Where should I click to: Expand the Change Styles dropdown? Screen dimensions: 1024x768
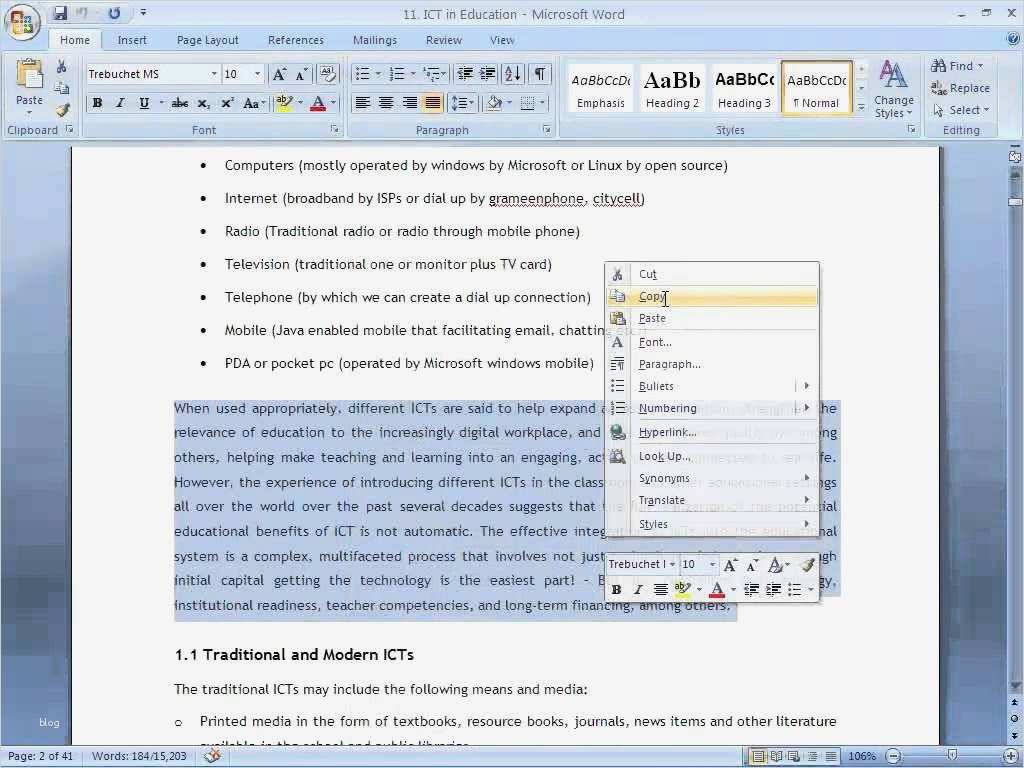(893, 95)
